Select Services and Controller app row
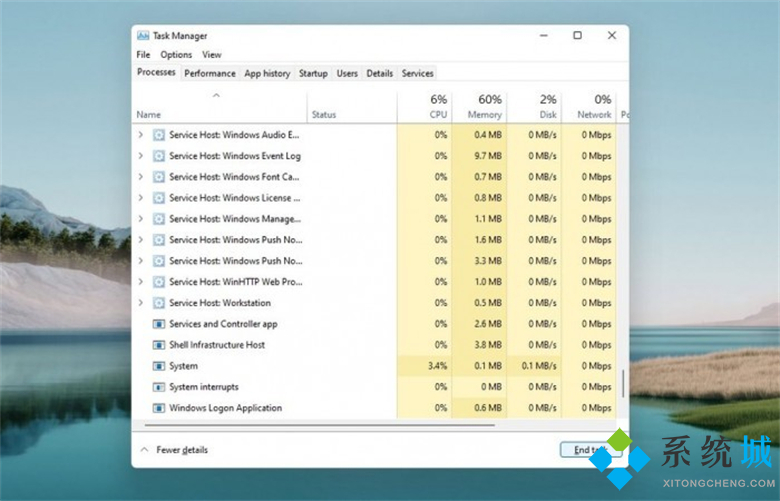780x501 pixels. point(374,324)
